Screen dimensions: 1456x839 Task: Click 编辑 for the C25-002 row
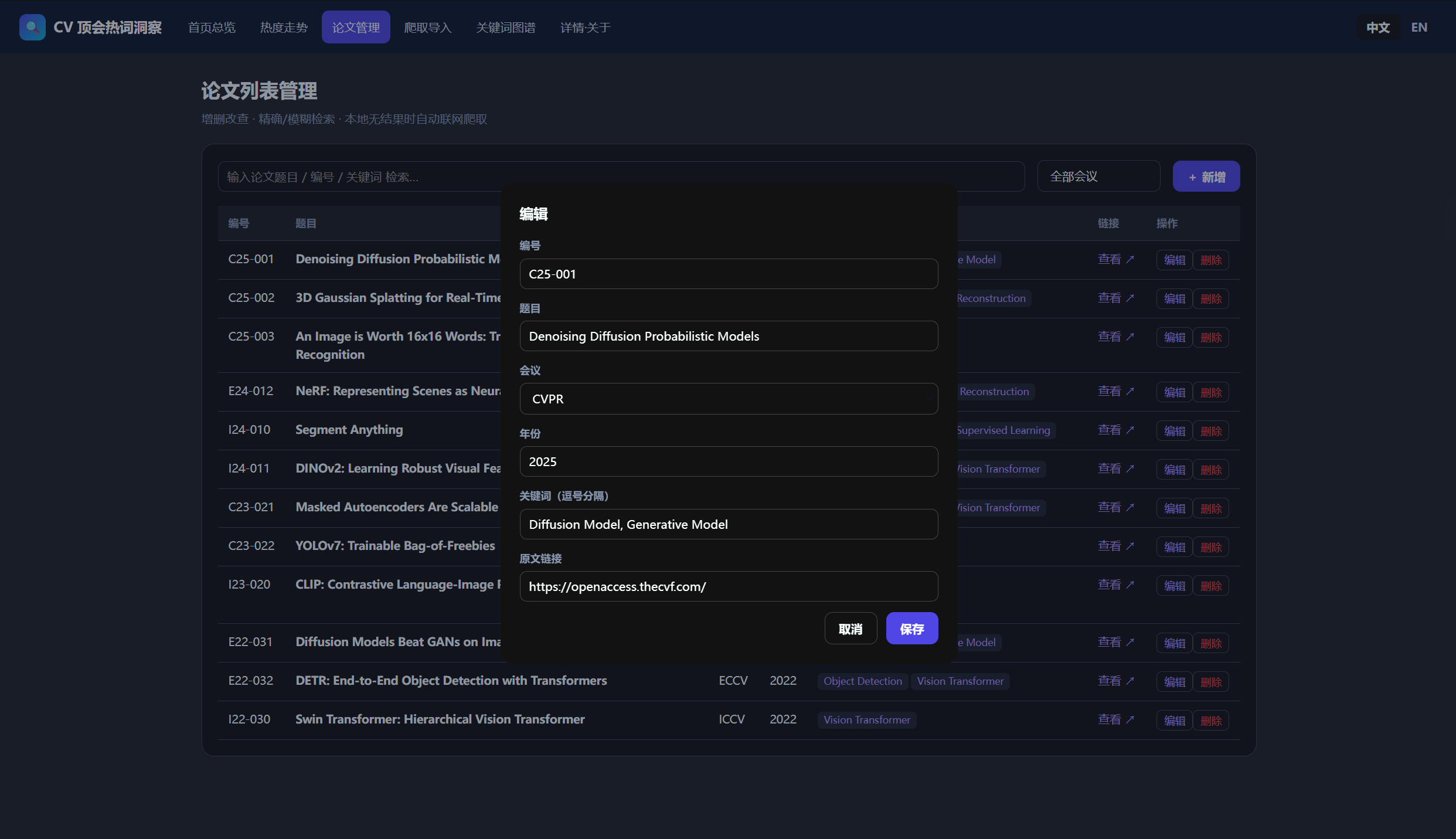1174,298
